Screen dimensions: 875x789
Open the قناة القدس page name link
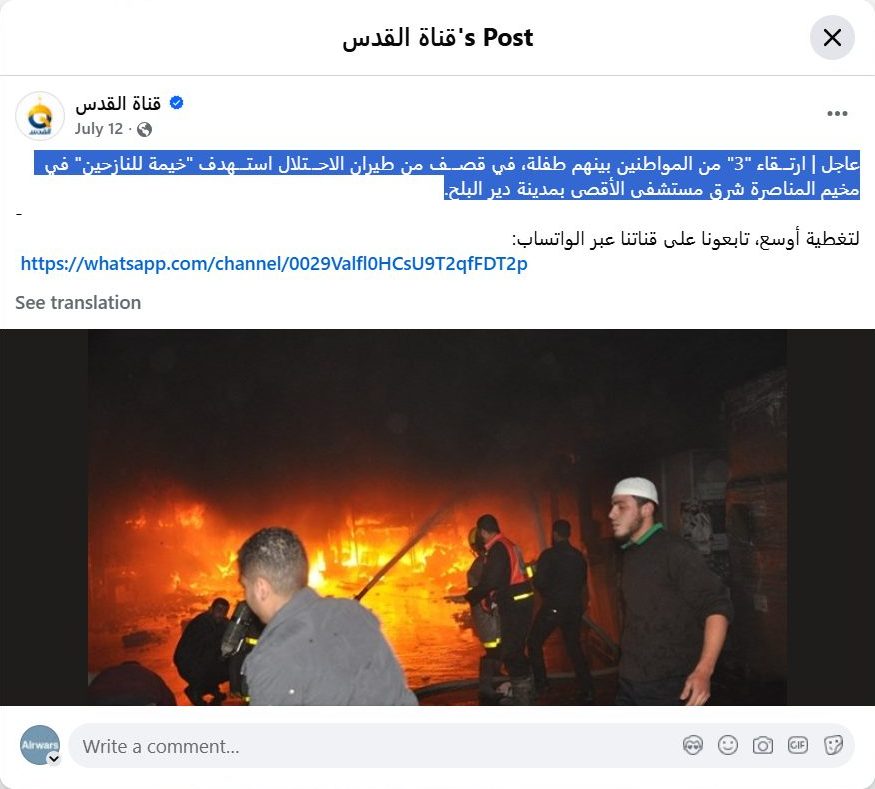118,103
